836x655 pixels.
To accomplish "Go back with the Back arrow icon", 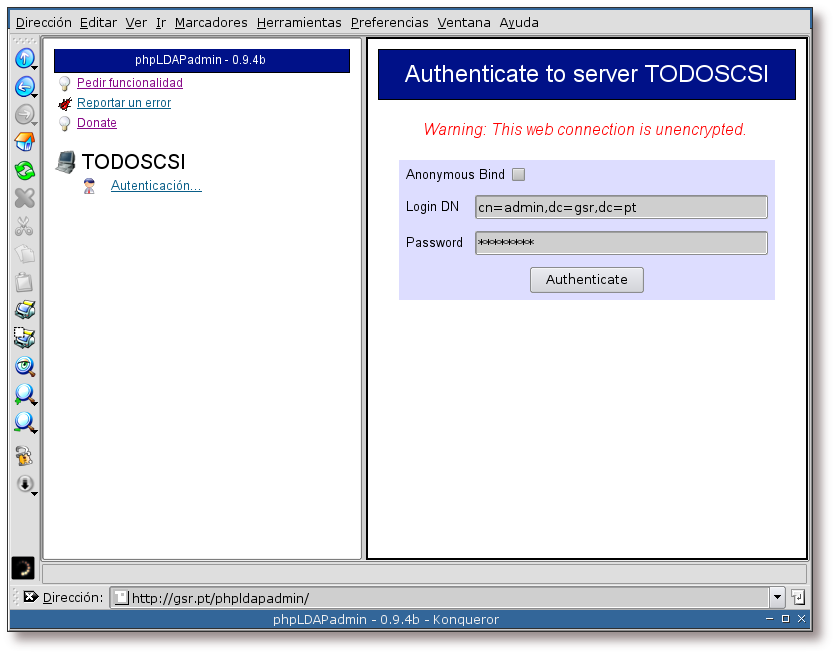I will 24,87.
